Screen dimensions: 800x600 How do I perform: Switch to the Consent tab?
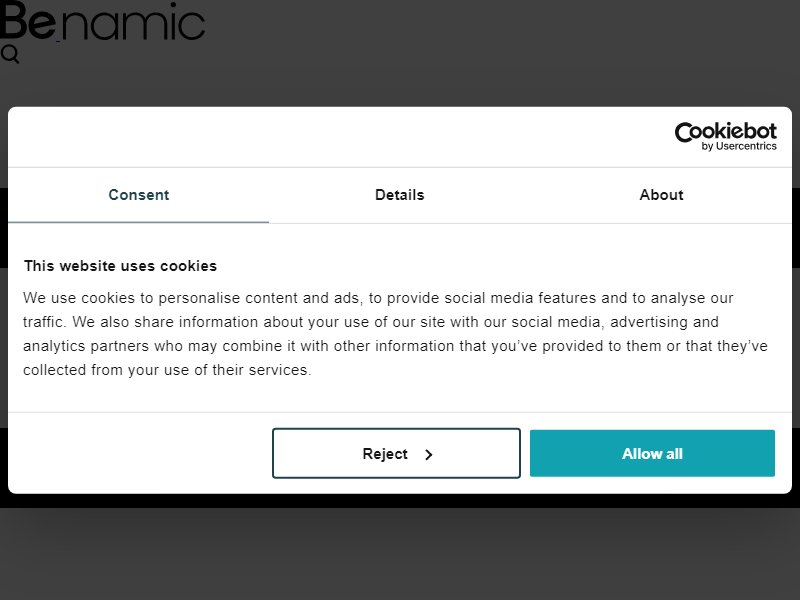pyautogui.click(x=138, y=195)
